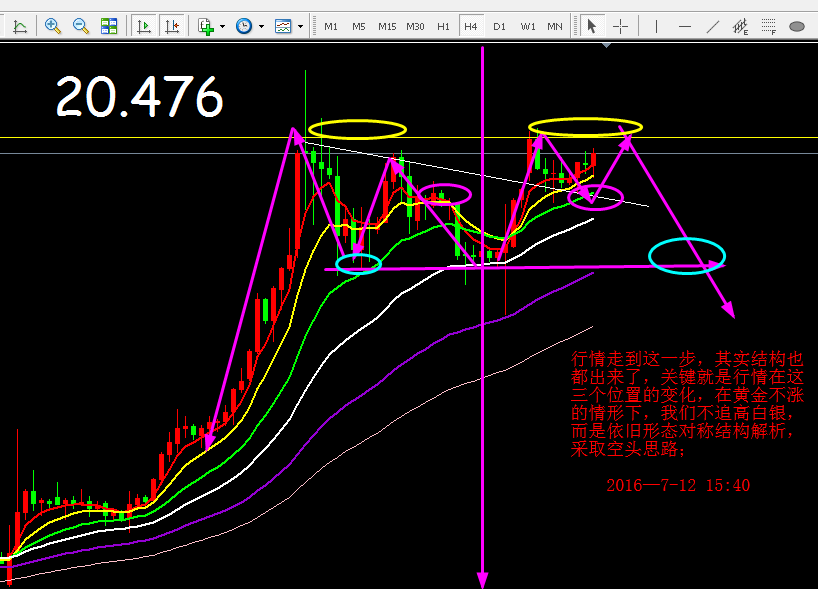Toggle chart shift from right edge
The height and width of the screenshot is (589, 818).
(x=172, y=26)
